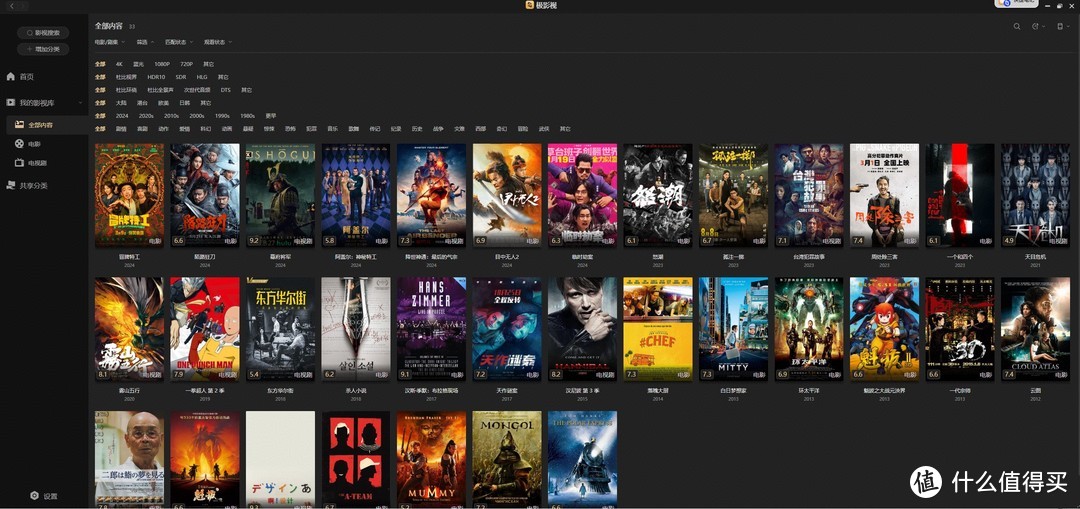Image resolution: width=1080 pixels, height=509 pixels.
Task: Click the 天作谜案 title text
Action: (507, 391)
